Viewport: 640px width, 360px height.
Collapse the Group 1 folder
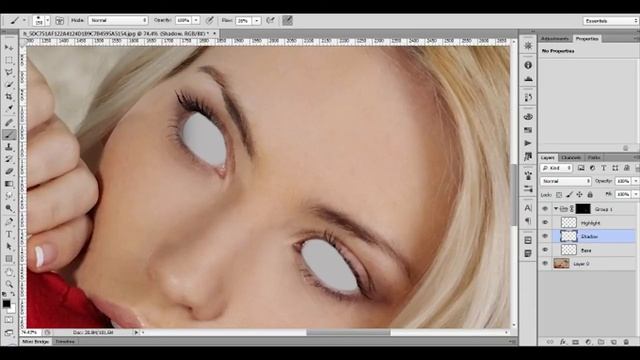tap(556, 209)
